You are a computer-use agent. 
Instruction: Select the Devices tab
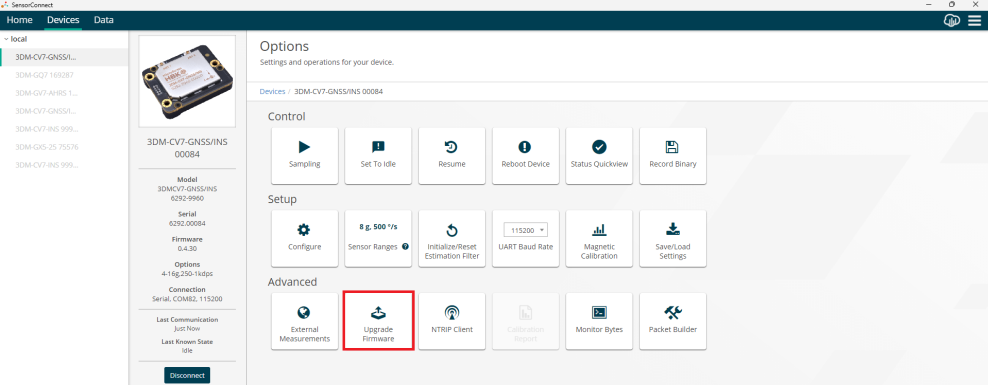click(x=63, y=20)
